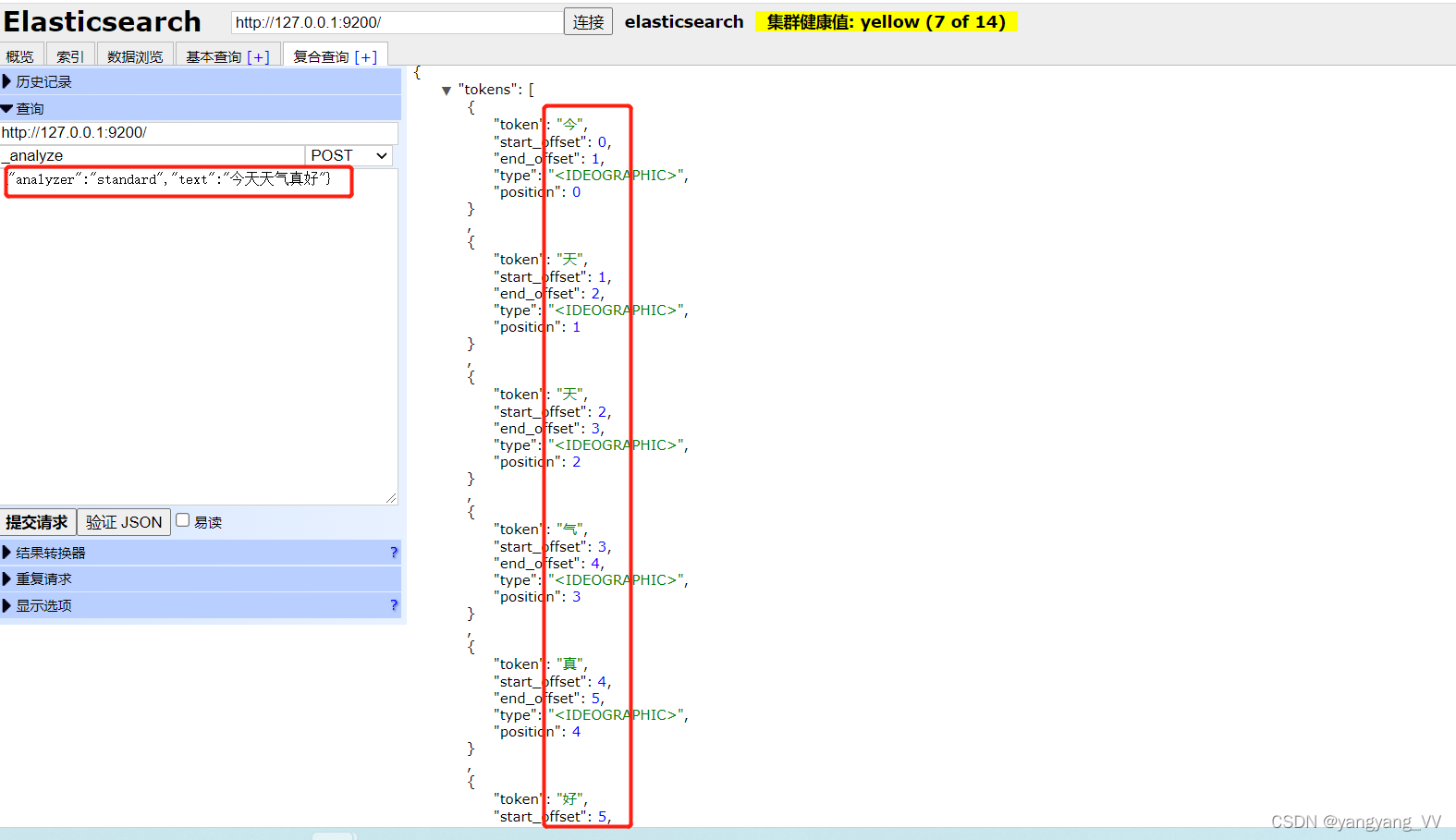This screenshot has height=840, width=1456.
Task: Collapse the "tokens" JSON array
Action: tap(447, 91)
